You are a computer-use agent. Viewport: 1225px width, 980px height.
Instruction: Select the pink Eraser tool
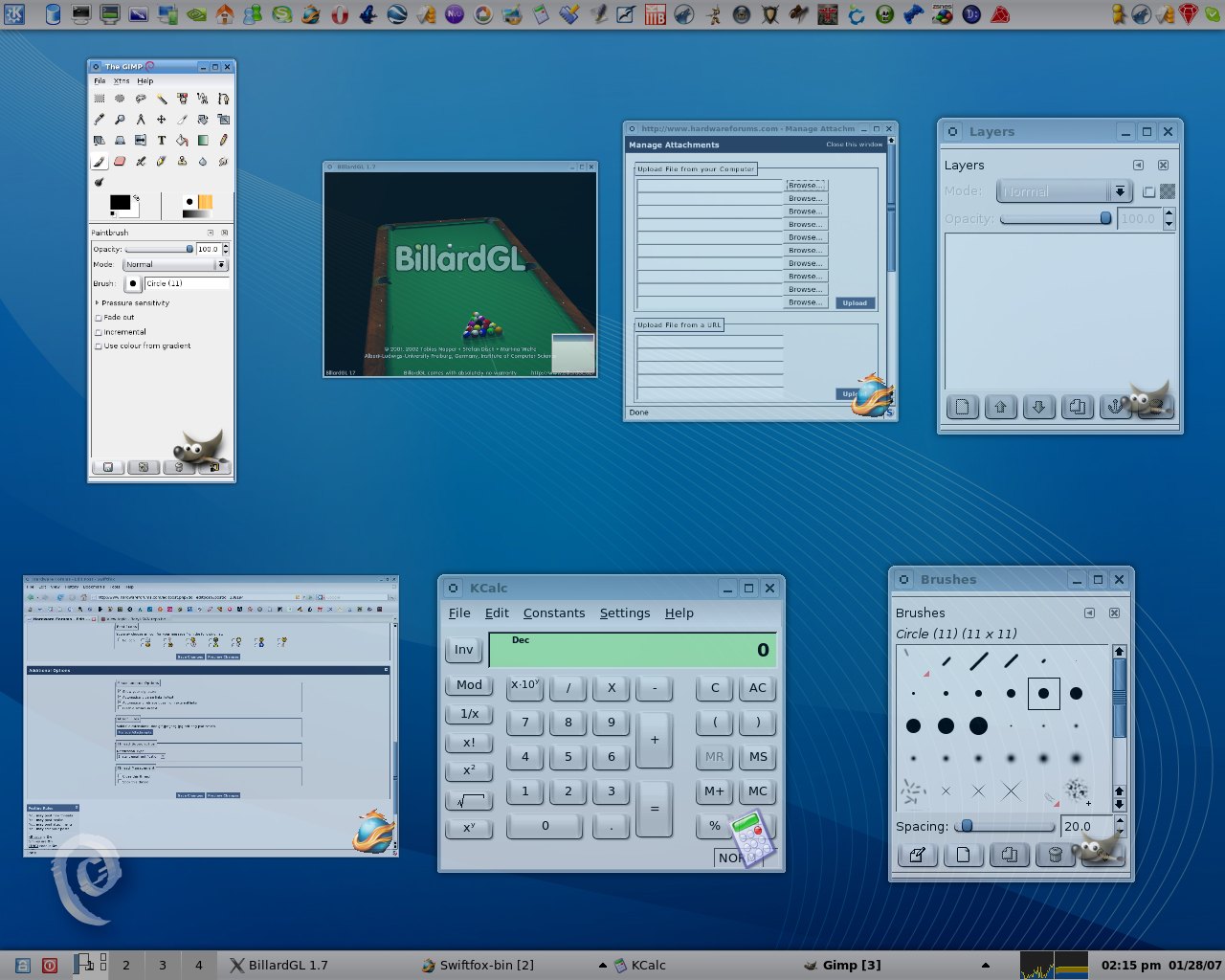pos(120,162)
